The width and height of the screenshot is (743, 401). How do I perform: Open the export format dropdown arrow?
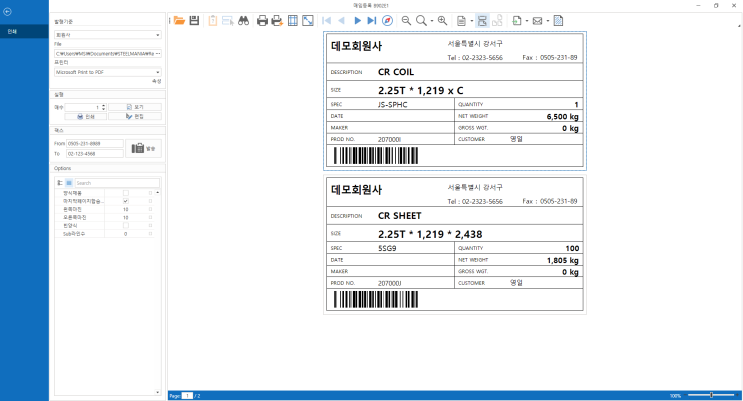coord(527,21)
